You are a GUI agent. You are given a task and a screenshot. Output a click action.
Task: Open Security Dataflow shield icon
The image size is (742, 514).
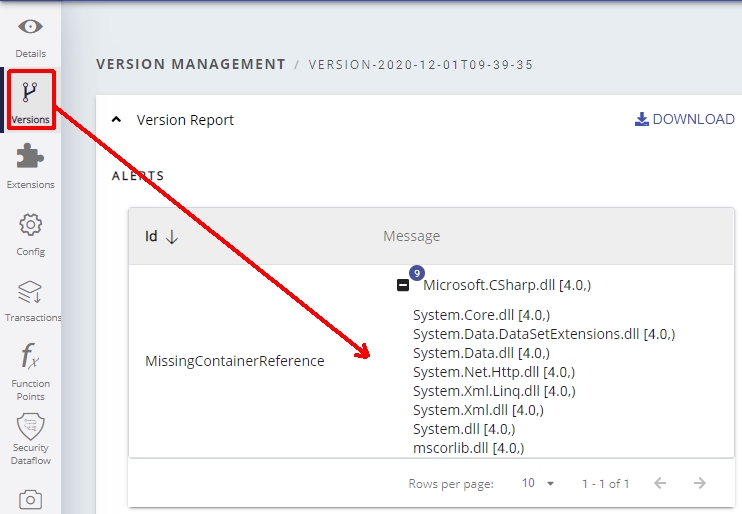[30, 426]
